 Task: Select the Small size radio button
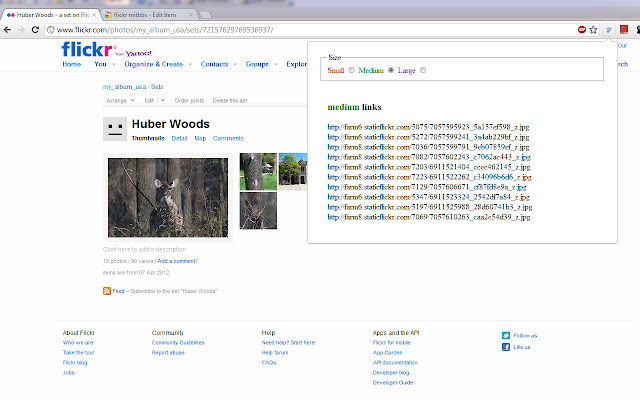point(351,70)
